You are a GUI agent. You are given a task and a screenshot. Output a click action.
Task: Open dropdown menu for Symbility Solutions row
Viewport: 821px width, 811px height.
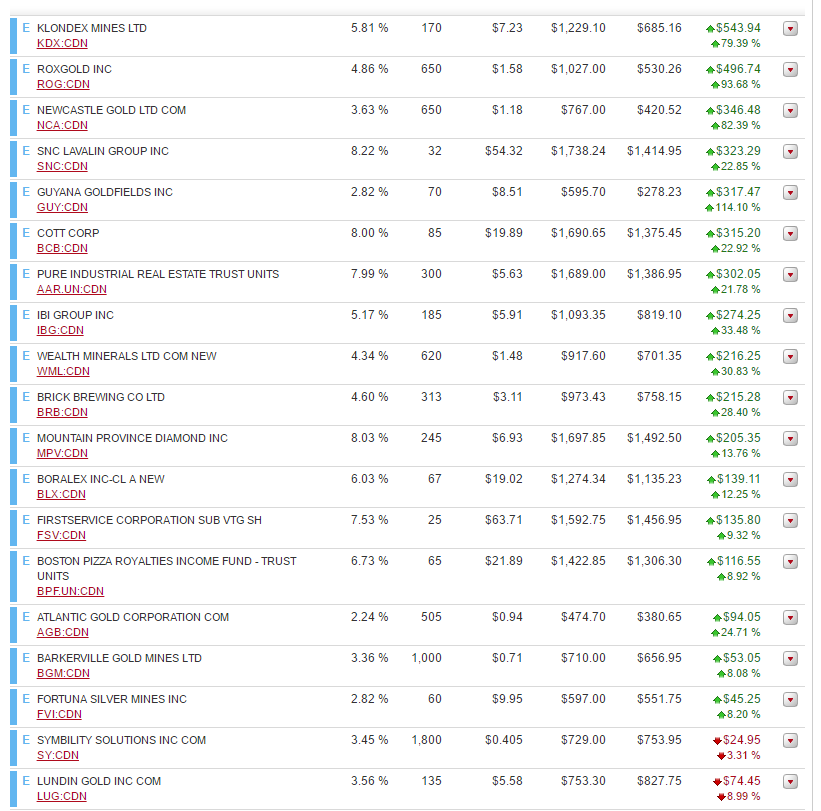(x=790, y=740)
